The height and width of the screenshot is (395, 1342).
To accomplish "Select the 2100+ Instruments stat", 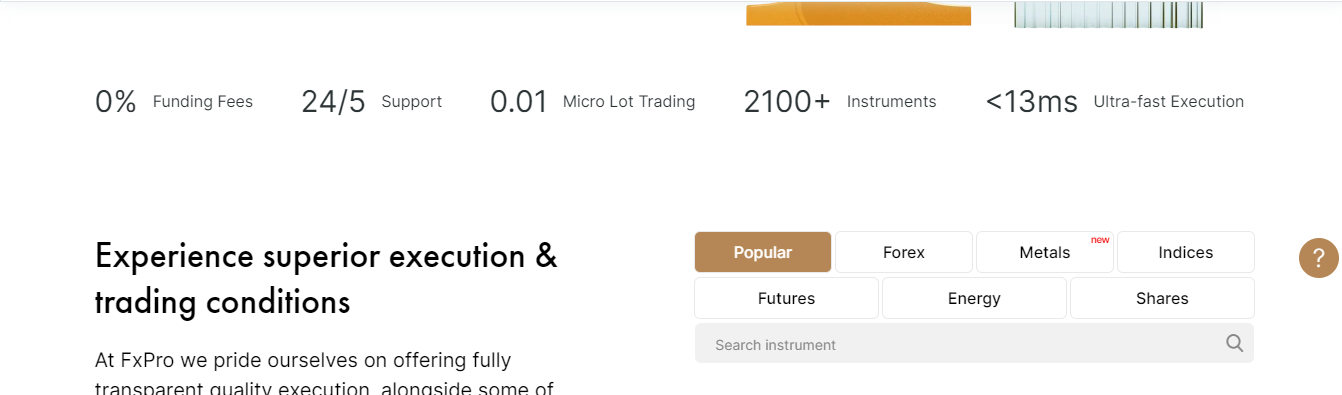I will (840, 101).
